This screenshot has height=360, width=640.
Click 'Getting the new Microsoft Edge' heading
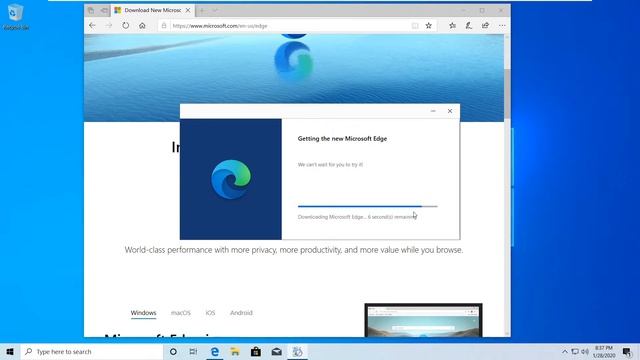[x=342, y=139]
